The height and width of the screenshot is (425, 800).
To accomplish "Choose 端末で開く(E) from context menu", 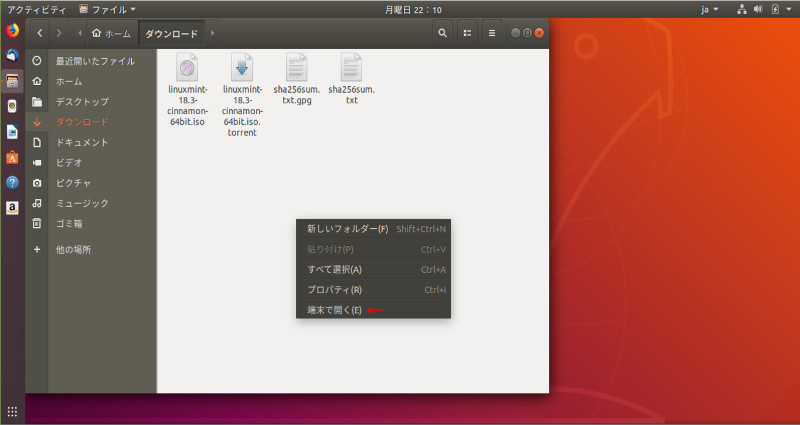I will click(x=373, y=310).
